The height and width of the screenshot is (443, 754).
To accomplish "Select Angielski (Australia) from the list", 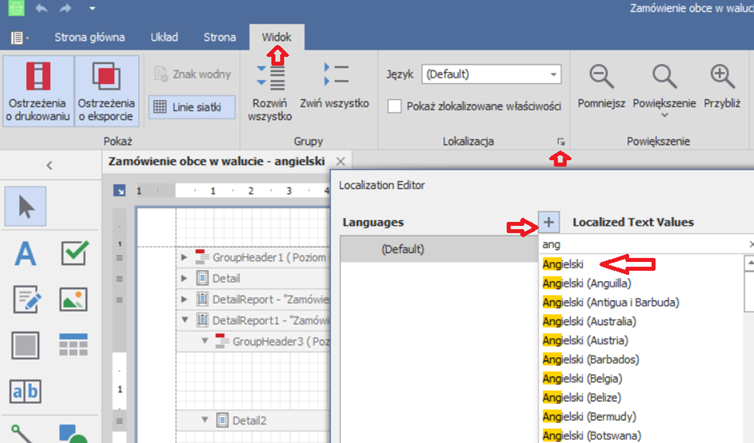I will pos(589,321).
